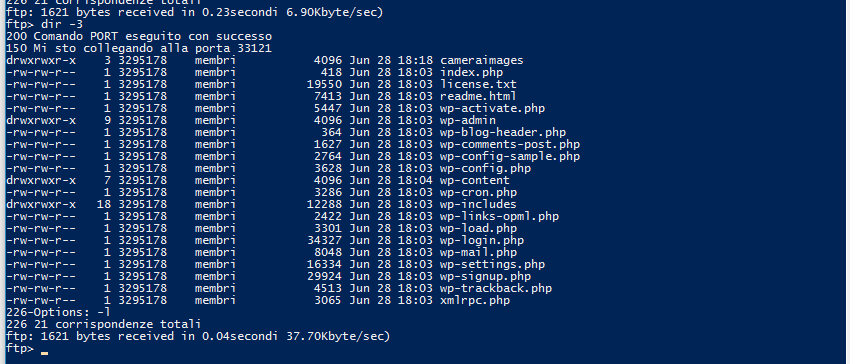Click the wp-includes directory entry
850x364 pixels.
pos(478,204)
